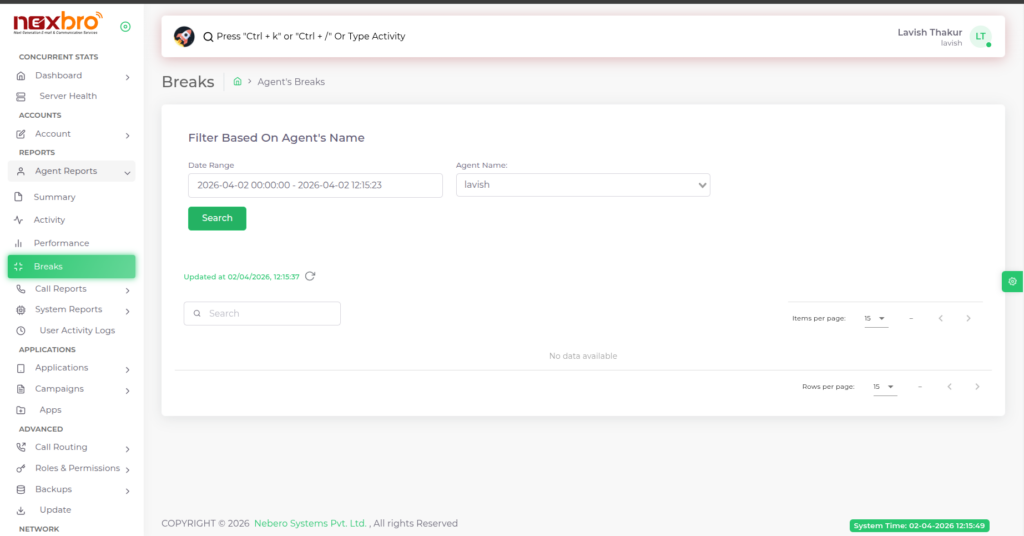This screenshot has width=1024, height=536.
Task: Open the Nebero Systems Pvt. Ltd. link
Action: tap(311, 523)
